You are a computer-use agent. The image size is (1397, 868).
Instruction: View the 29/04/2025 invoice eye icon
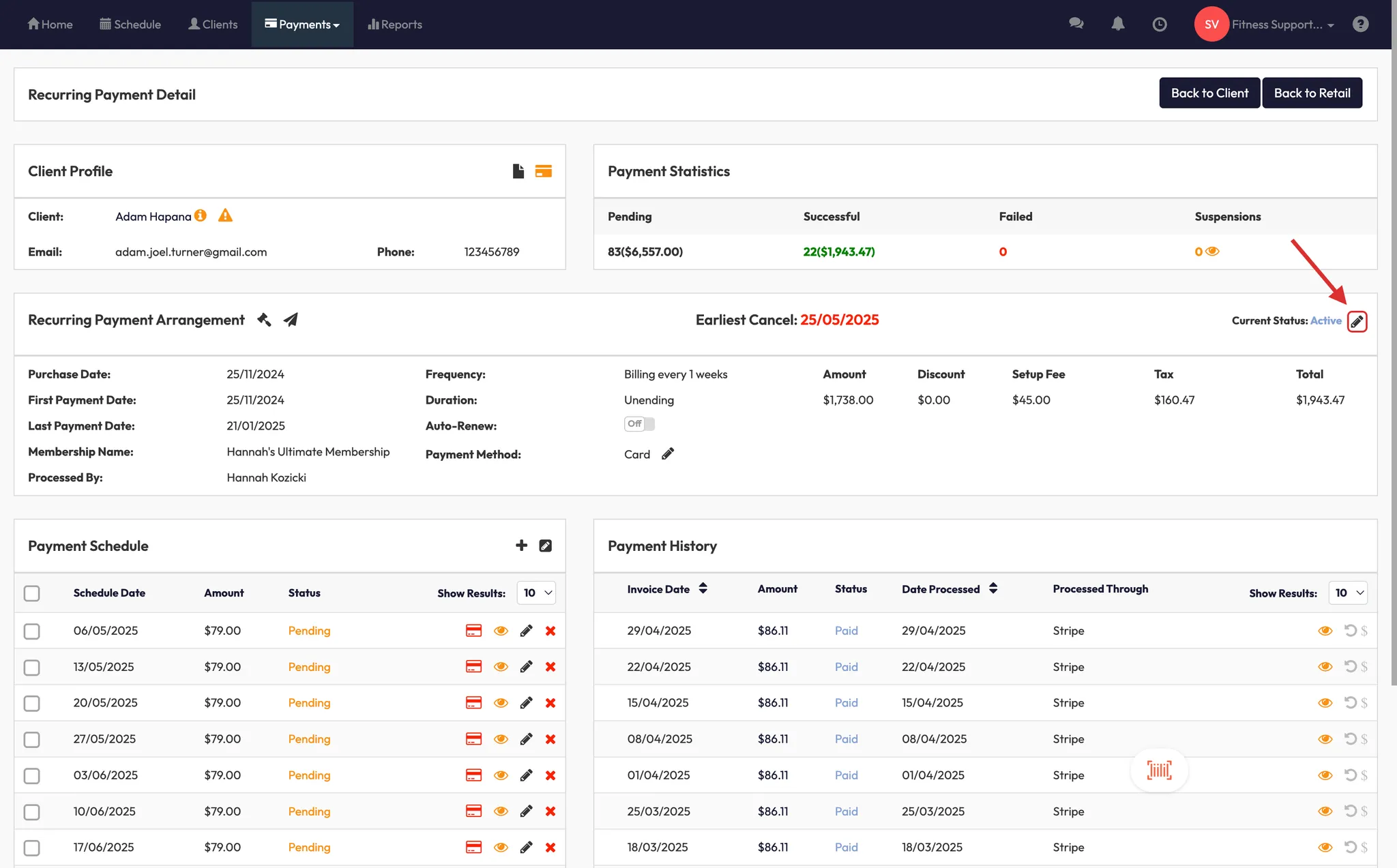tap(1325, 631)
